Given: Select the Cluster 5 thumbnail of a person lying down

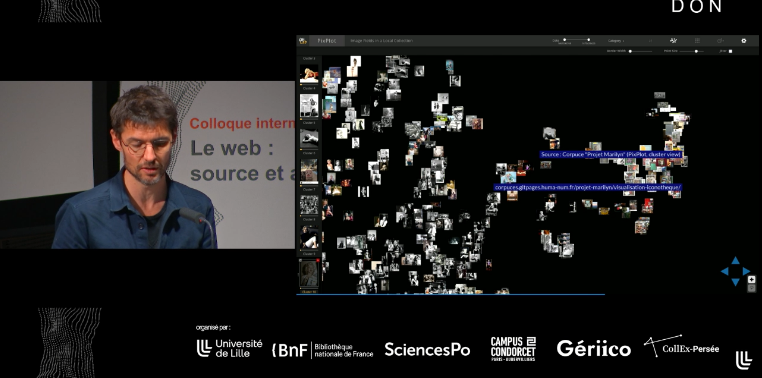Looking at the screenshot, I should click(309, 139).
